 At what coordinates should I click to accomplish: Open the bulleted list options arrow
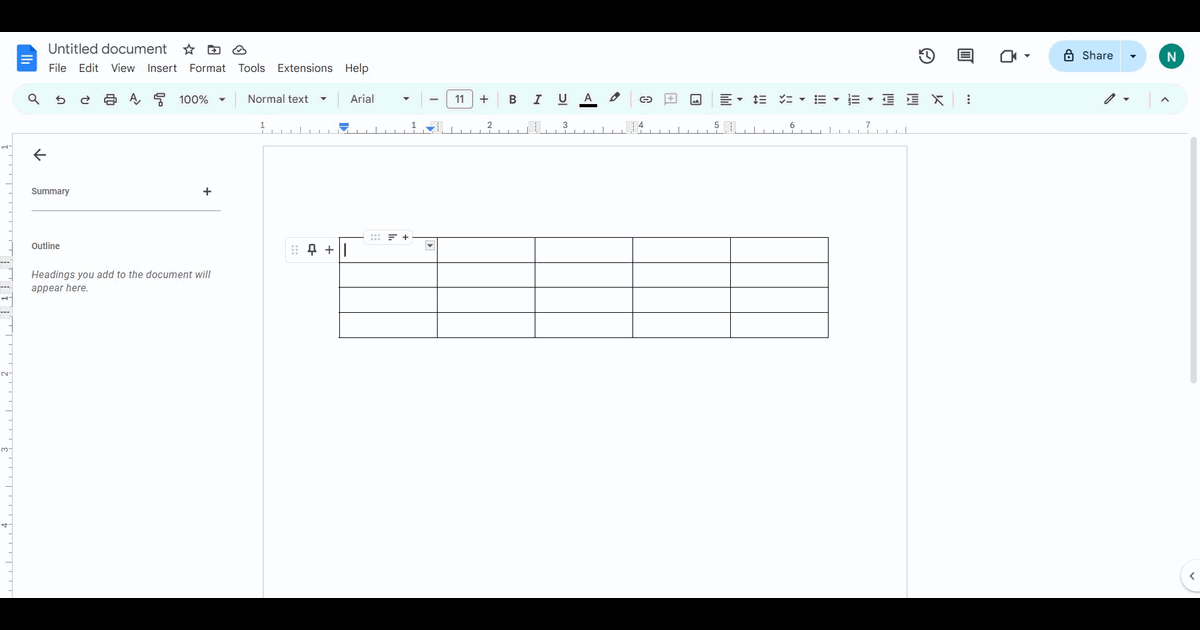pos(836,99)
